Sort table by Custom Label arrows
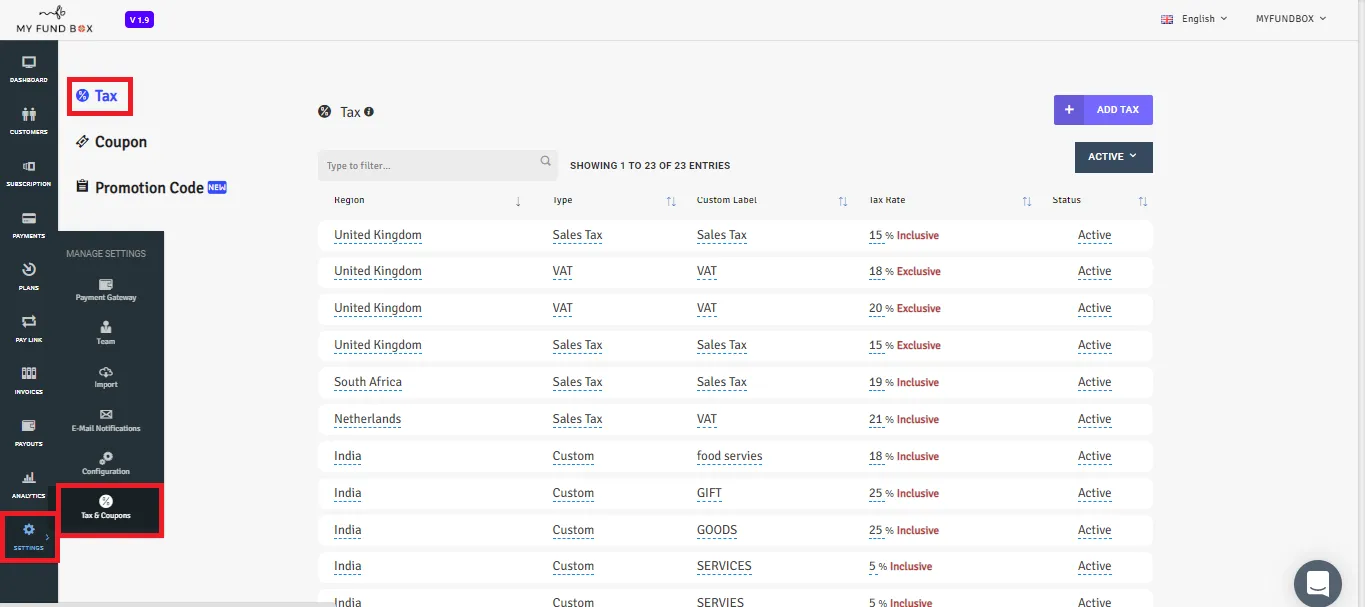This screenshot has width=1365, height=607. coord(843,202)
